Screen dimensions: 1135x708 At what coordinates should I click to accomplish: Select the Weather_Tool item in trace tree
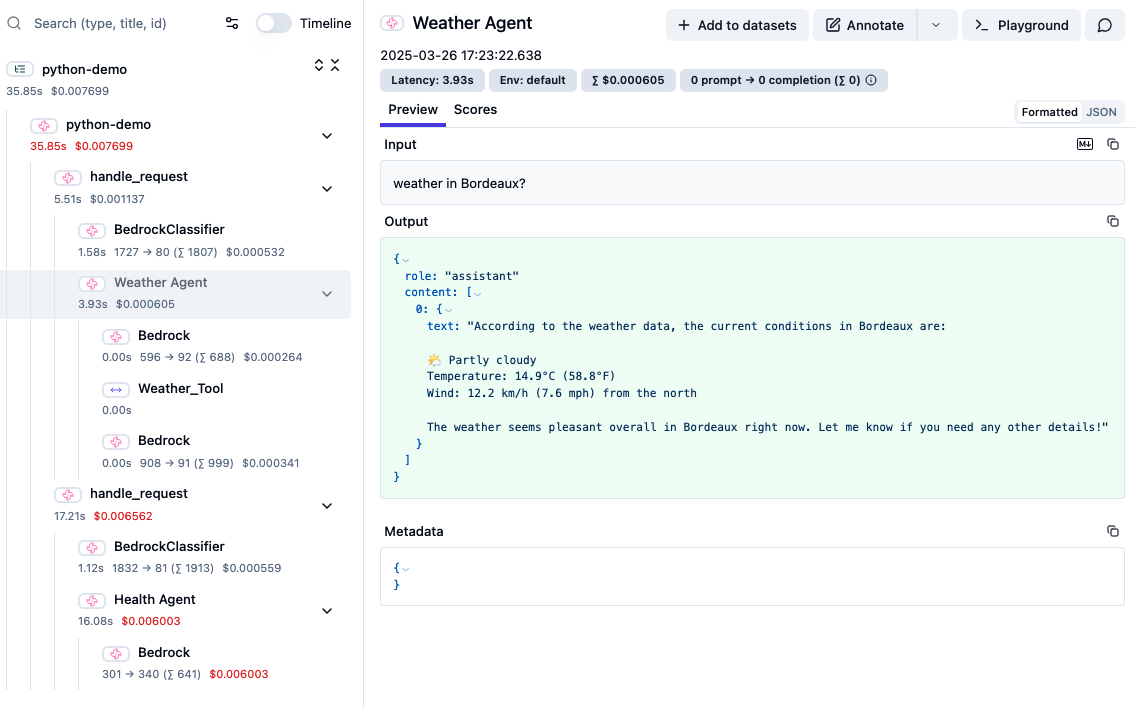pyautogui.click(x=180, y=388)
